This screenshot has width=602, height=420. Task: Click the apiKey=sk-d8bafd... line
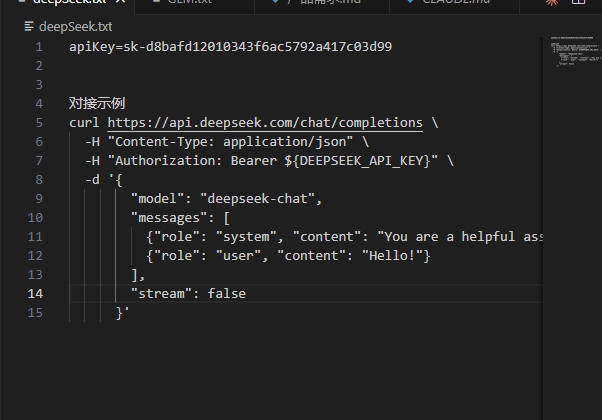(x=230, y=47)
